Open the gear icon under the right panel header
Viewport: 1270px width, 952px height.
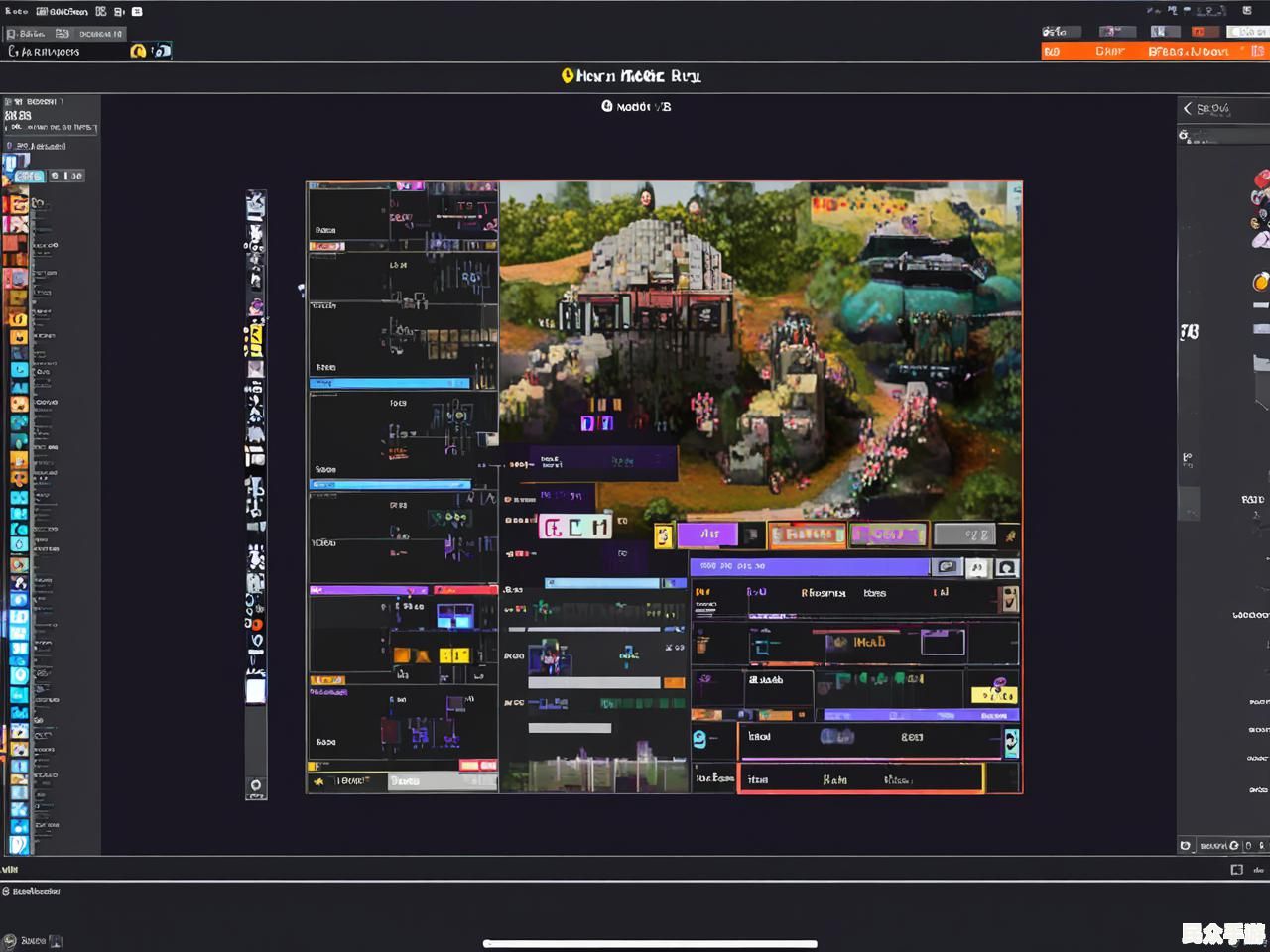[x=1184, y=135]
